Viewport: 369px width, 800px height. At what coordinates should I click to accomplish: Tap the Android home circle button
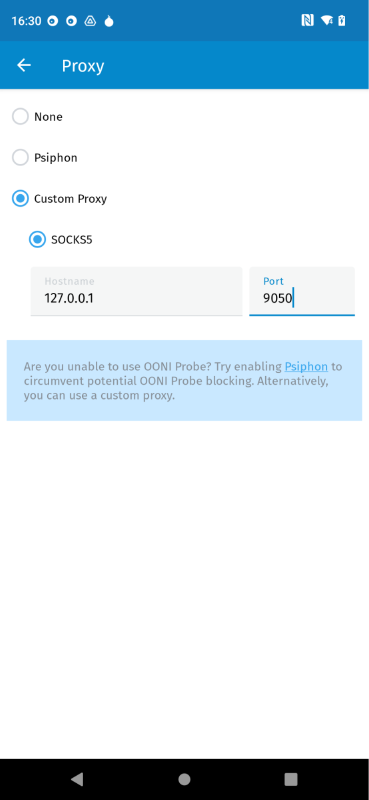tap(184, 779)
